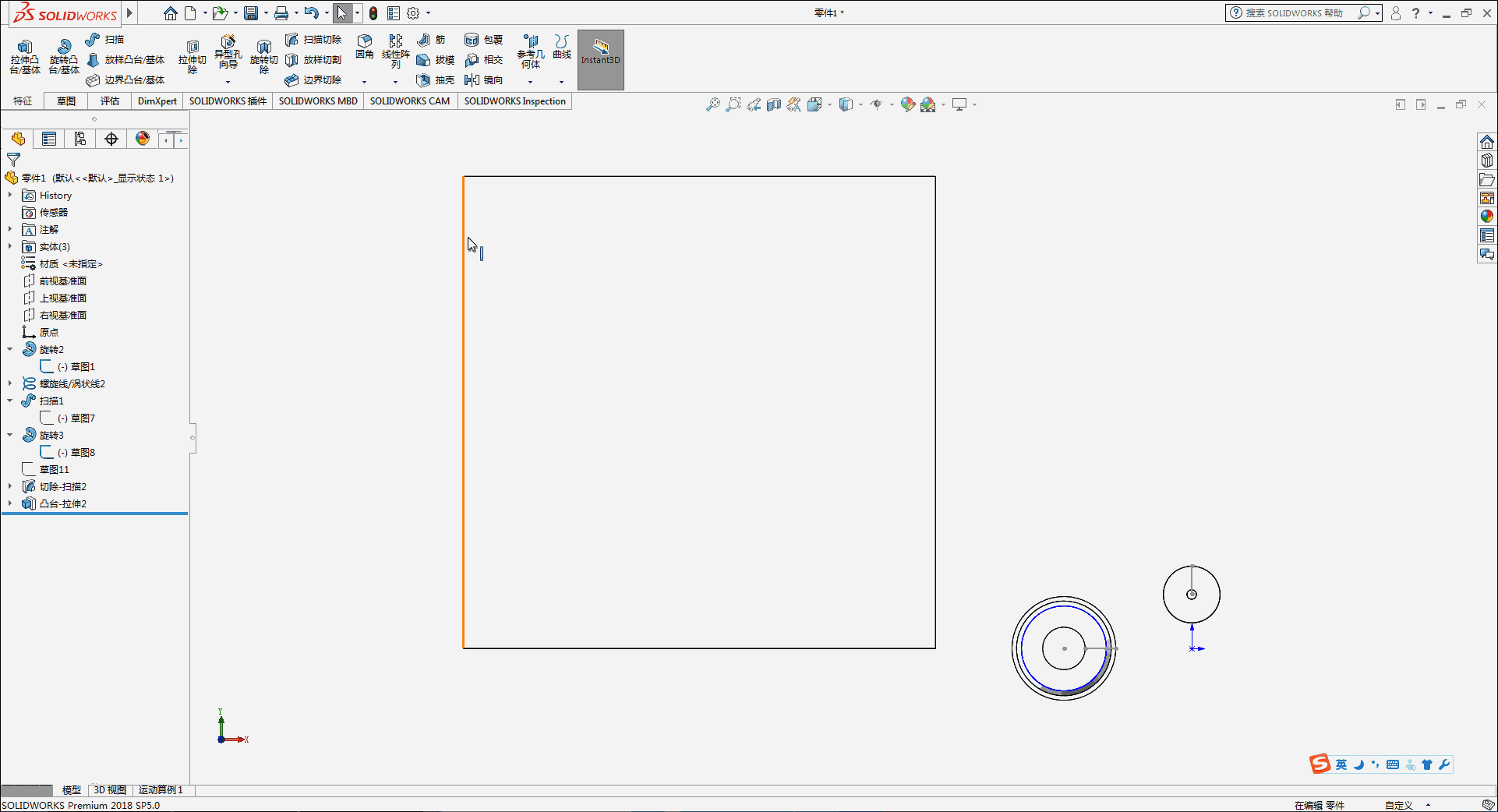Switch to the SOLIDWORKS CAM tab
The image size is (1498, 812).
tap(410, 101)
